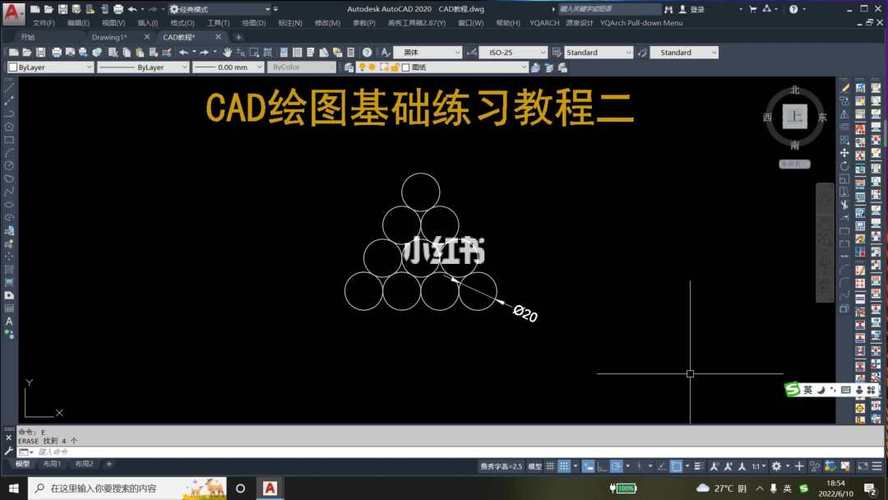Click the 登录 sign-in button
888x500 pixels.
coord(698,9)
